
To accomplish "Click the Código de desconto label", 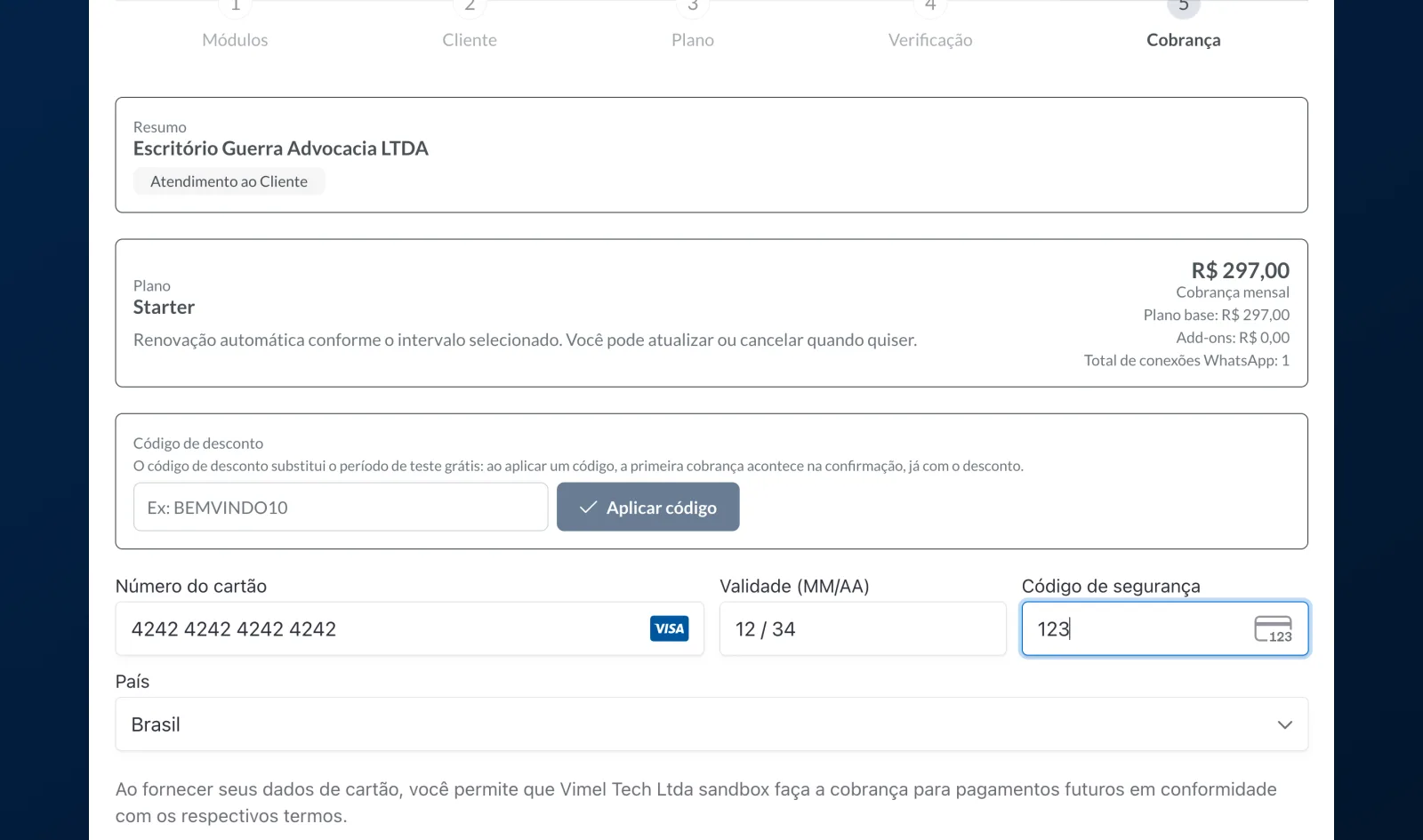I will 198,444.
